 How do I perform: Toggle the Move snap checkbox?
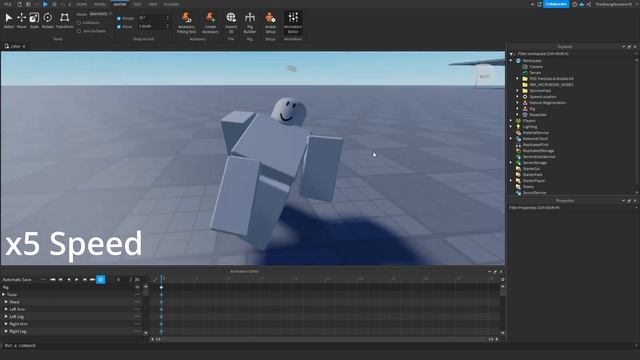[x=119, y=27]
